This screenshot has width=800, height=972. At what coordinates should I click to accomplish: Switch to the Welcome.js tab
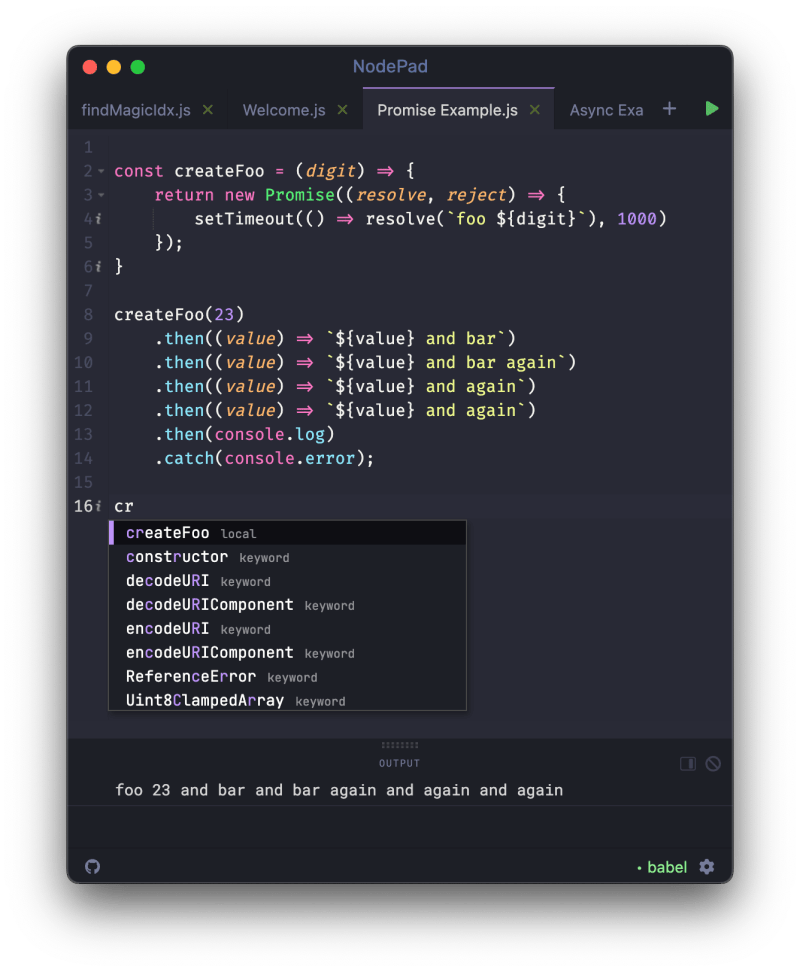[287, 110]
